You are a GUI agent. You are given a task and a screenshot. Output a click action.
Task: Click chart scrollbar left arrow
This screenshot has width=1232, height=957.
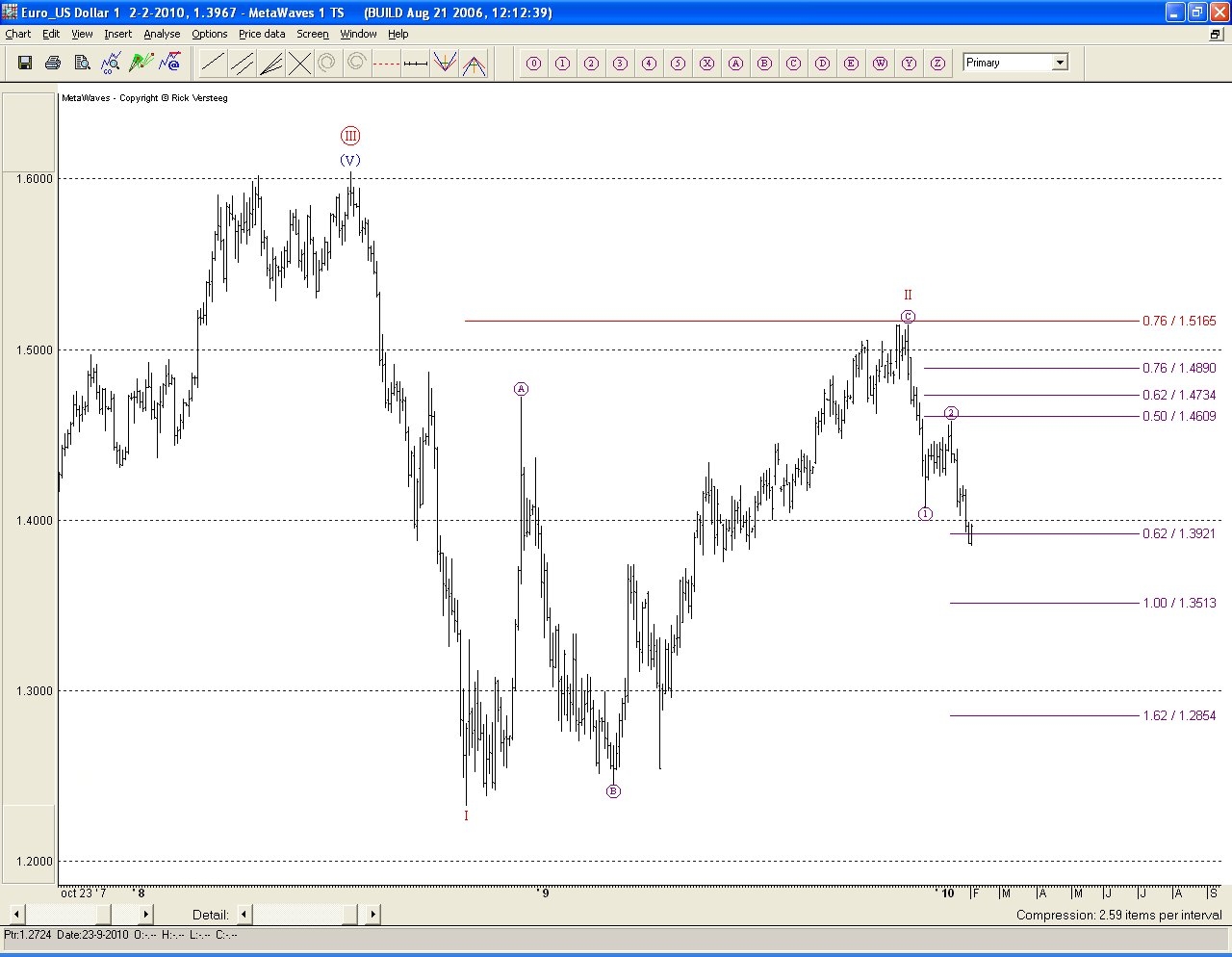pyautogui.click(x=16, y=914)
